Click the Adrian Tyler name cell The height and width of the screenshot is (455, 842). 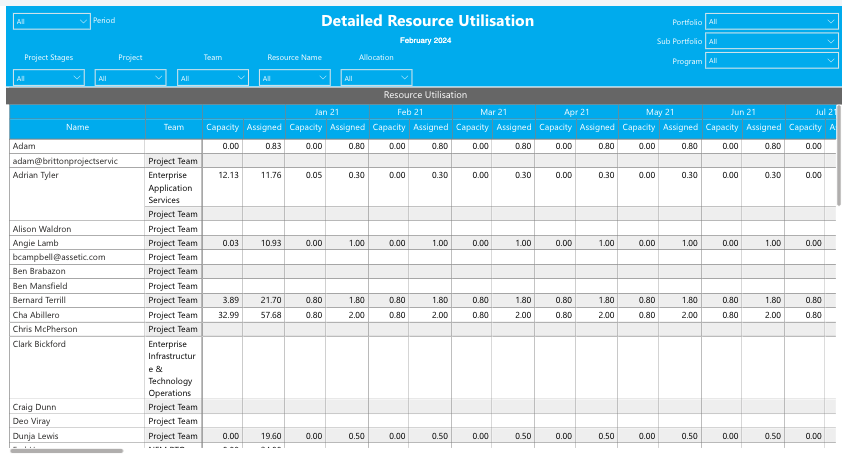click(77, 194)
